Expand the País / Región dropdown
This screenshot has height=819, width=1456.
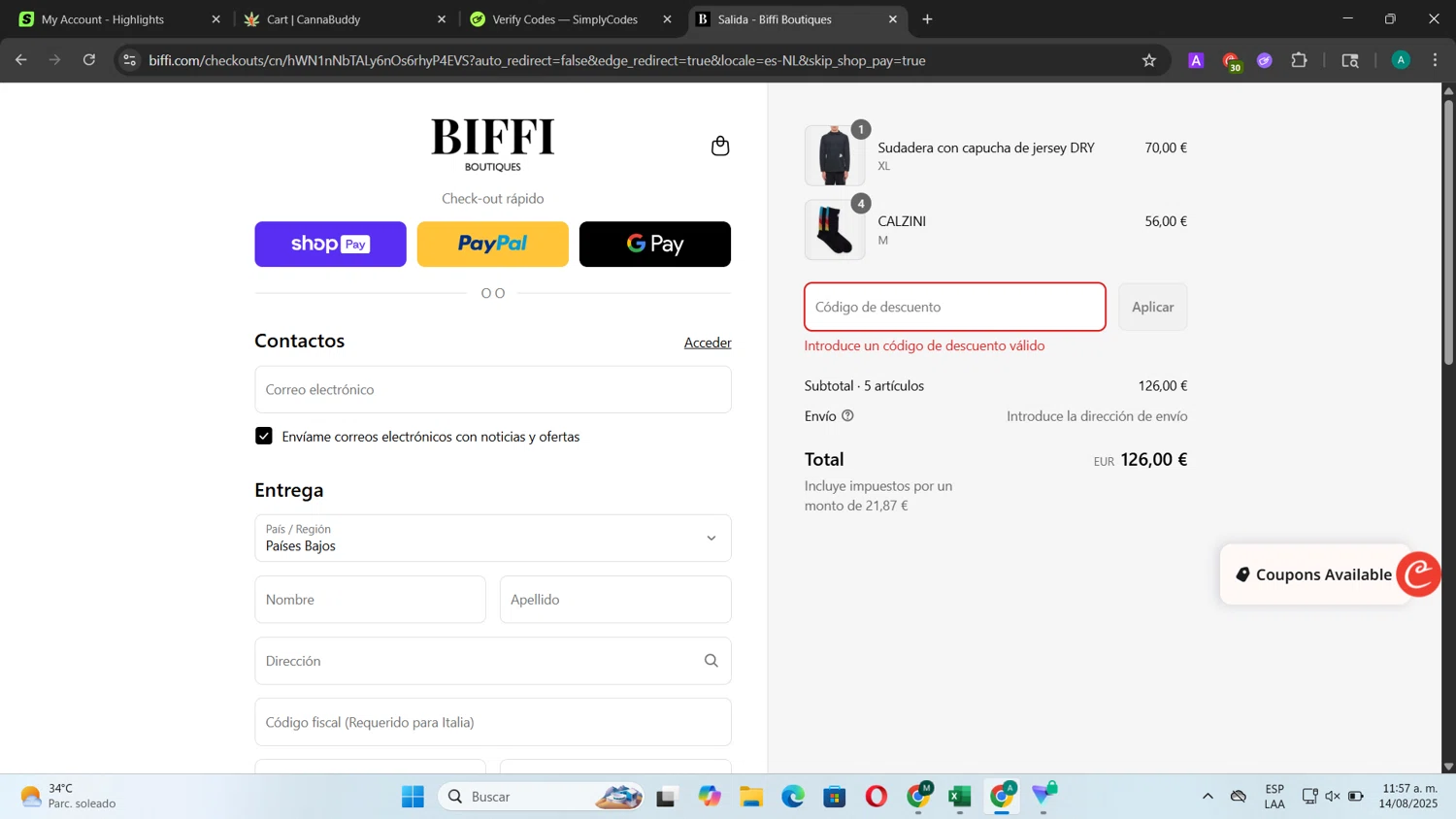point(492,538)
